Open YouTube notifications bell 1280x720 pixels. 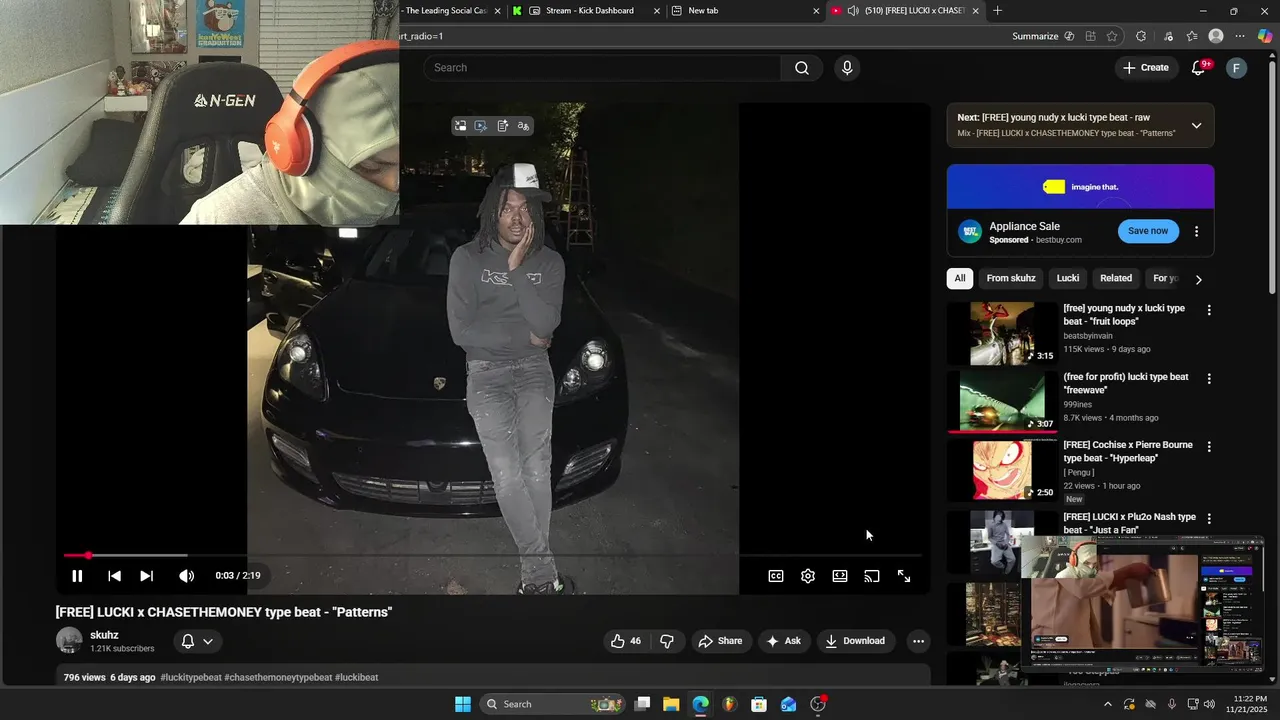1198,68
